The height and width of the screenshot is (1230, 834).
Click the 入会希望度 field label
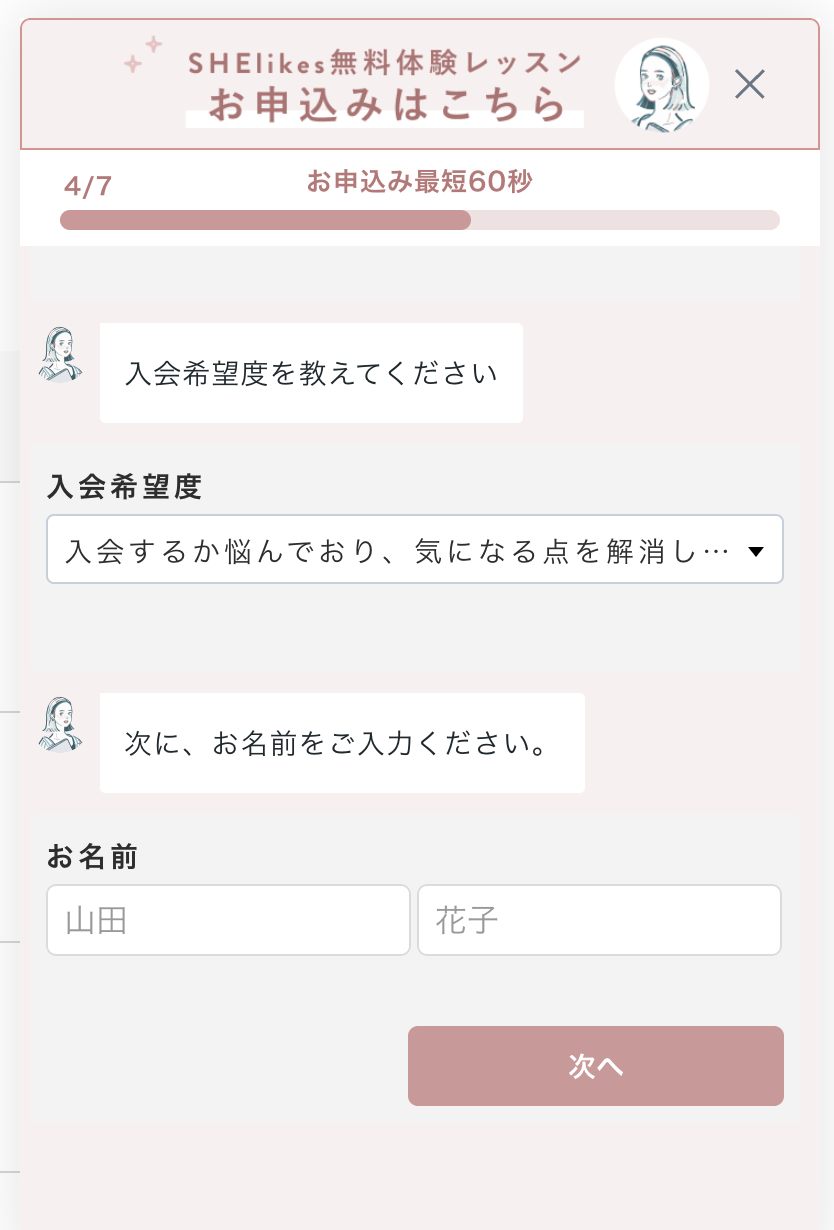(x=124, y=487)
